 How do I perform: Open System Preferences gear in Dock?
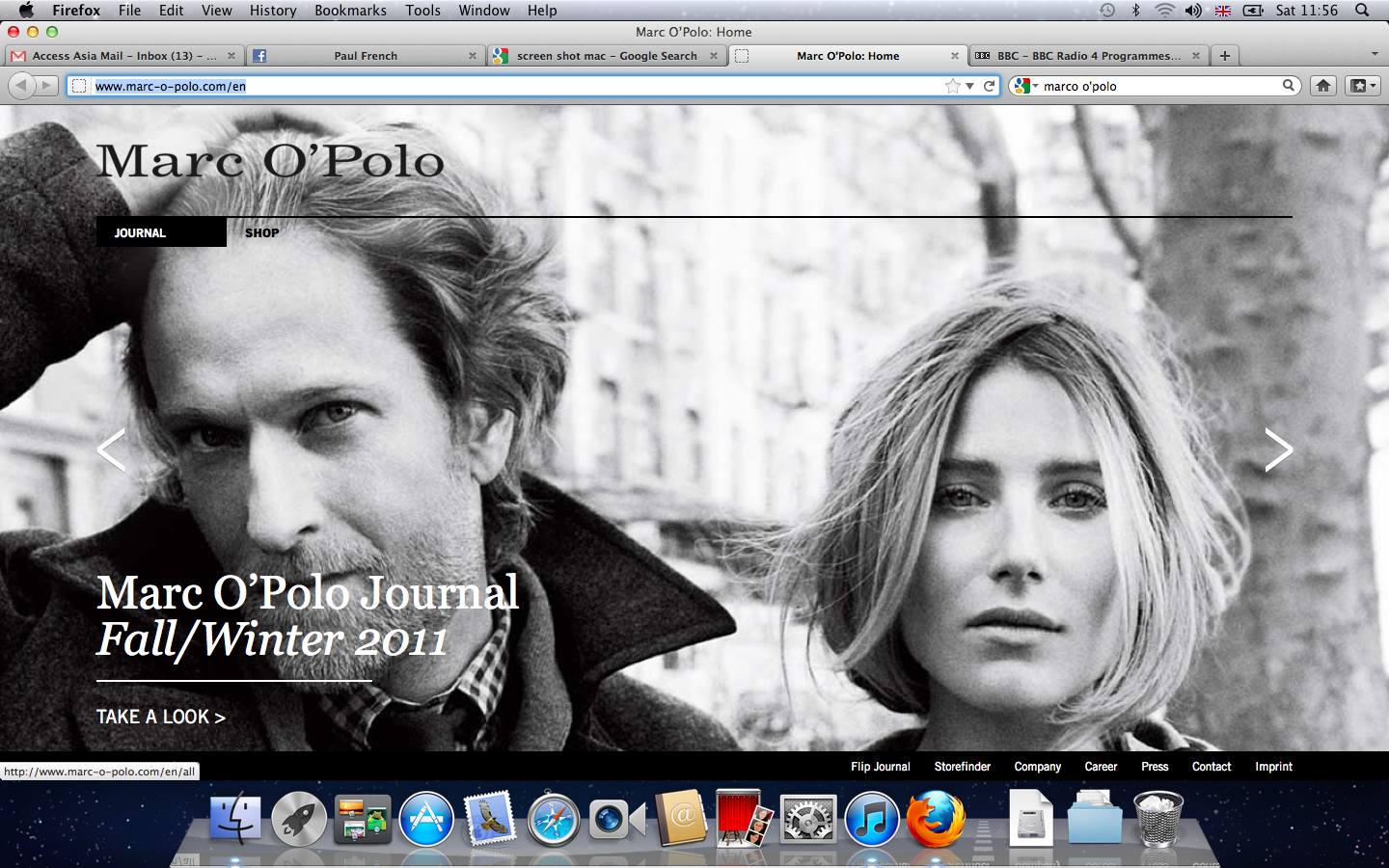[808, 819]
